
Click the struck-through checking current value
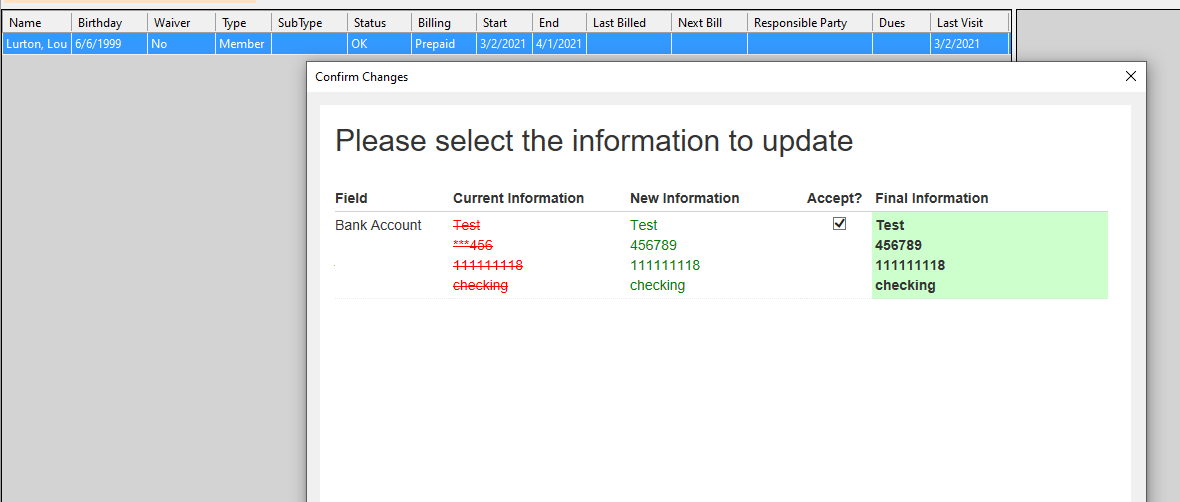tap(480, 286)
